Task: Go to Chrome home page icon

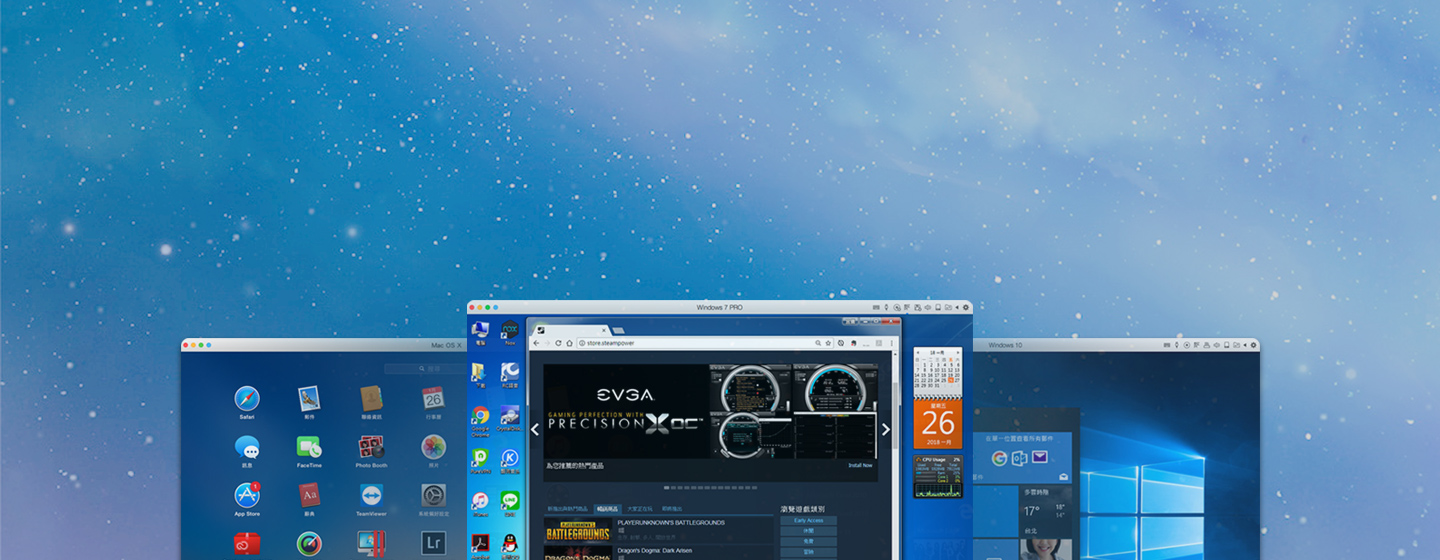Action: tap(569, 343)
